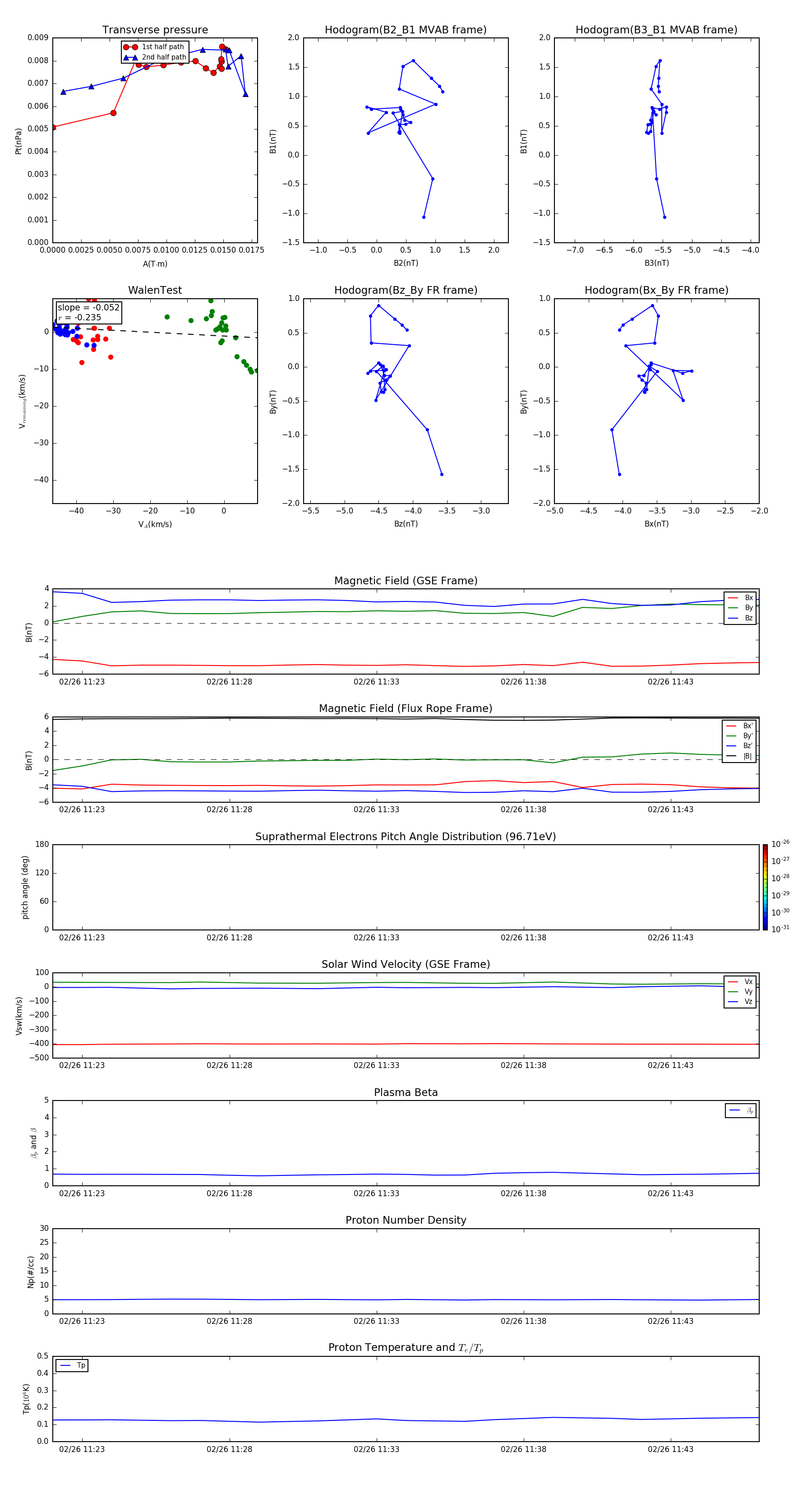Click the 'Proton Number Density' title
This screenshot has width=812, height=1489.
(406, 1220)
